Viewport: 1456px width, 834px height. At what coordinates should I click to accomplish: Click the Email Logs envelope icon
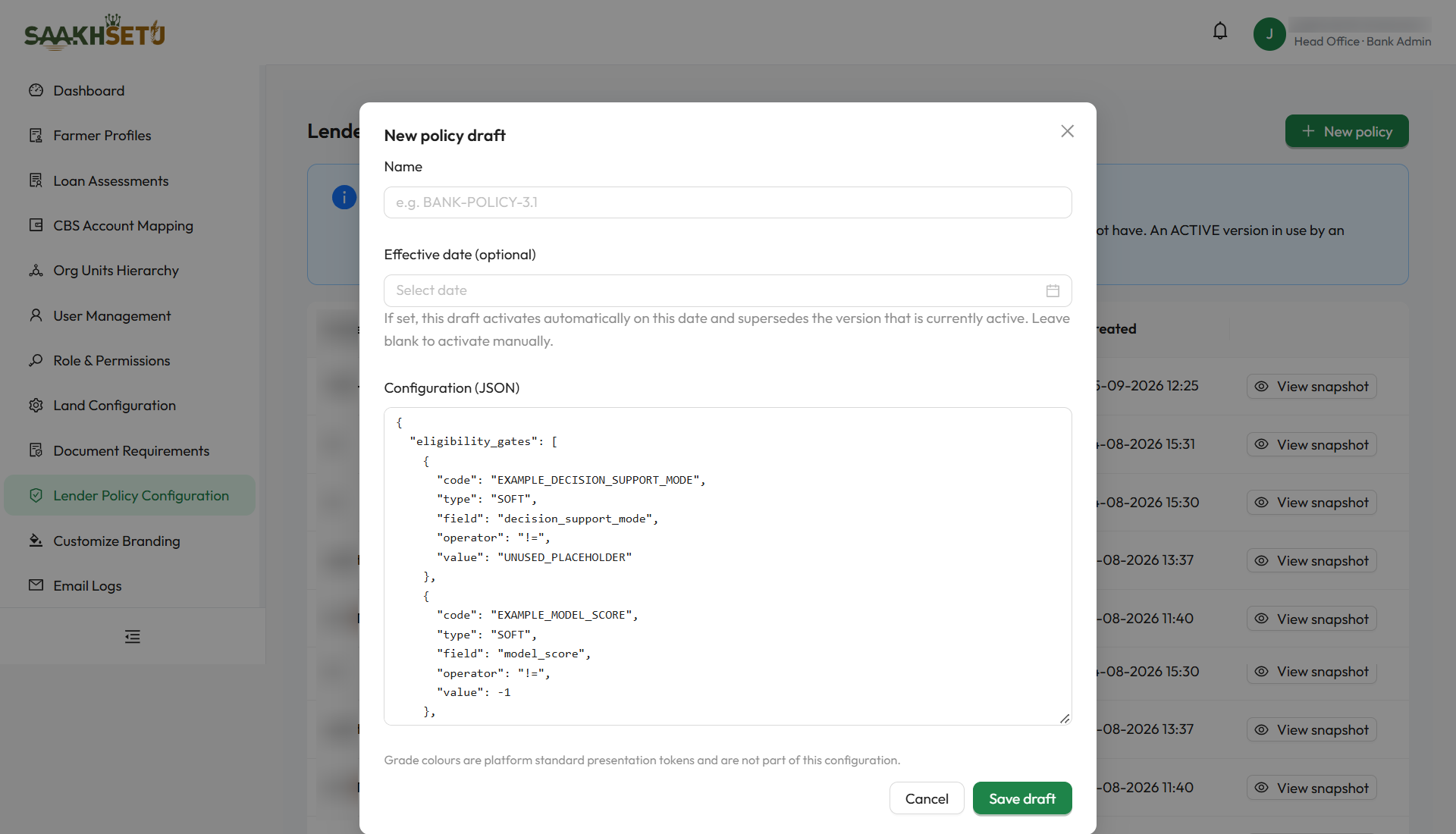tap(36, 585)
